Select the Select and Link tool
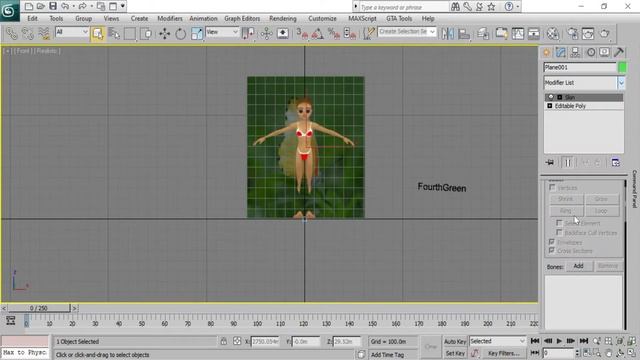The width and height of the screenshot is (640, 360). (12, 33)
